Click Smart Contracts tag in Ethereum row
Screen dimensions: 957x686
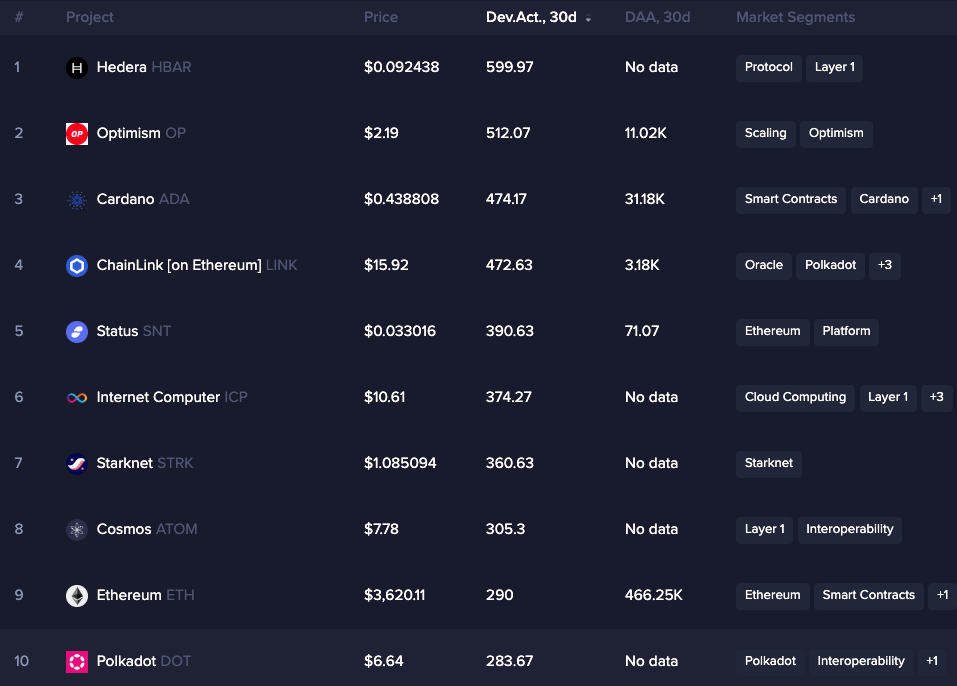click(x=869, y=595)
